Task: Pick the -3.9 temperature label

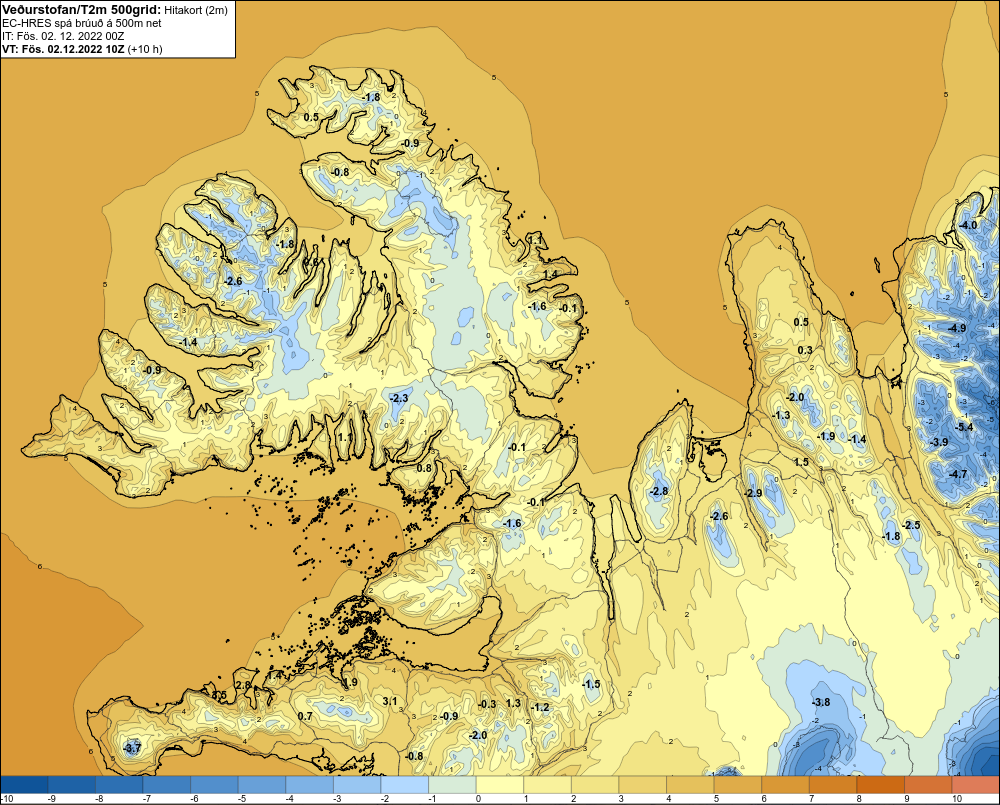Action: 939,441
